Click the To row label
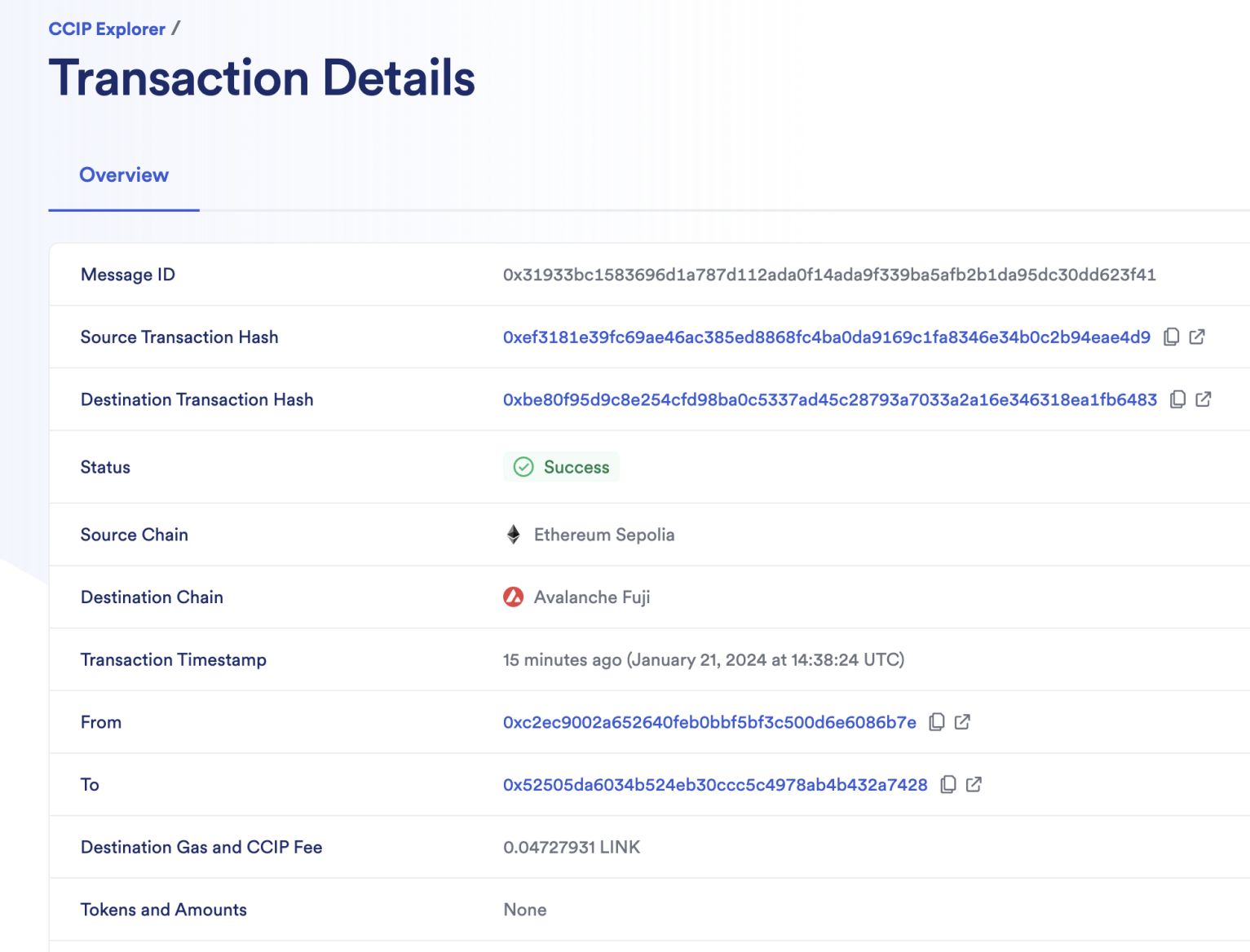 point(90,785)
